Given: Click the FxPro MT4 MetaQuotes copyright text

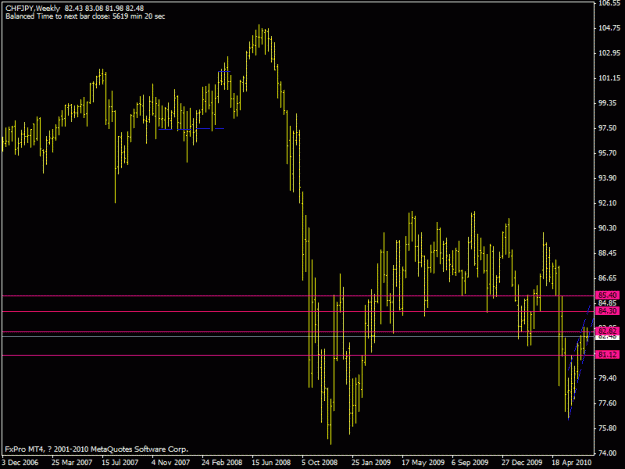Looking at the screenshot, I should tap(96, 449).
